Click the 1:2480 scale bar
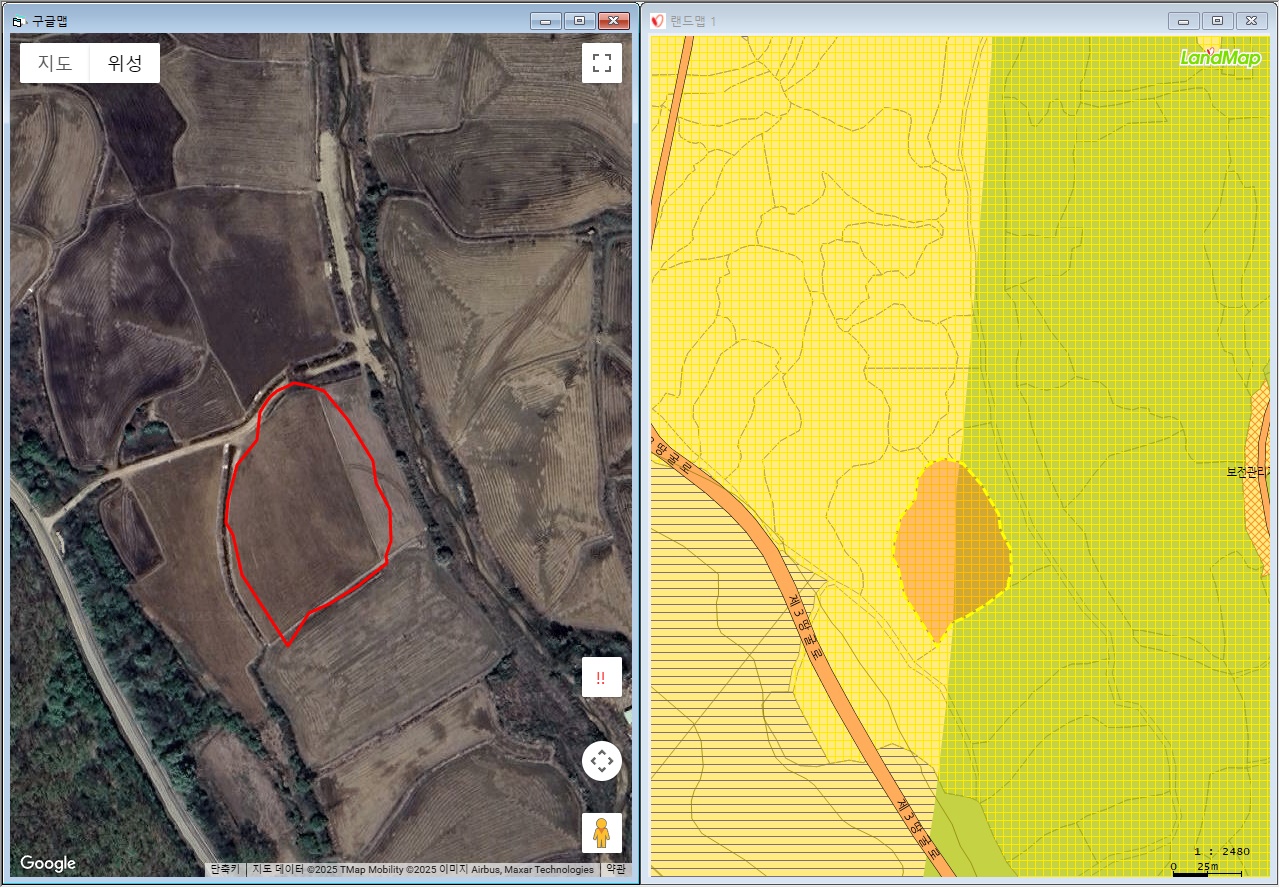 [1212, 859]
